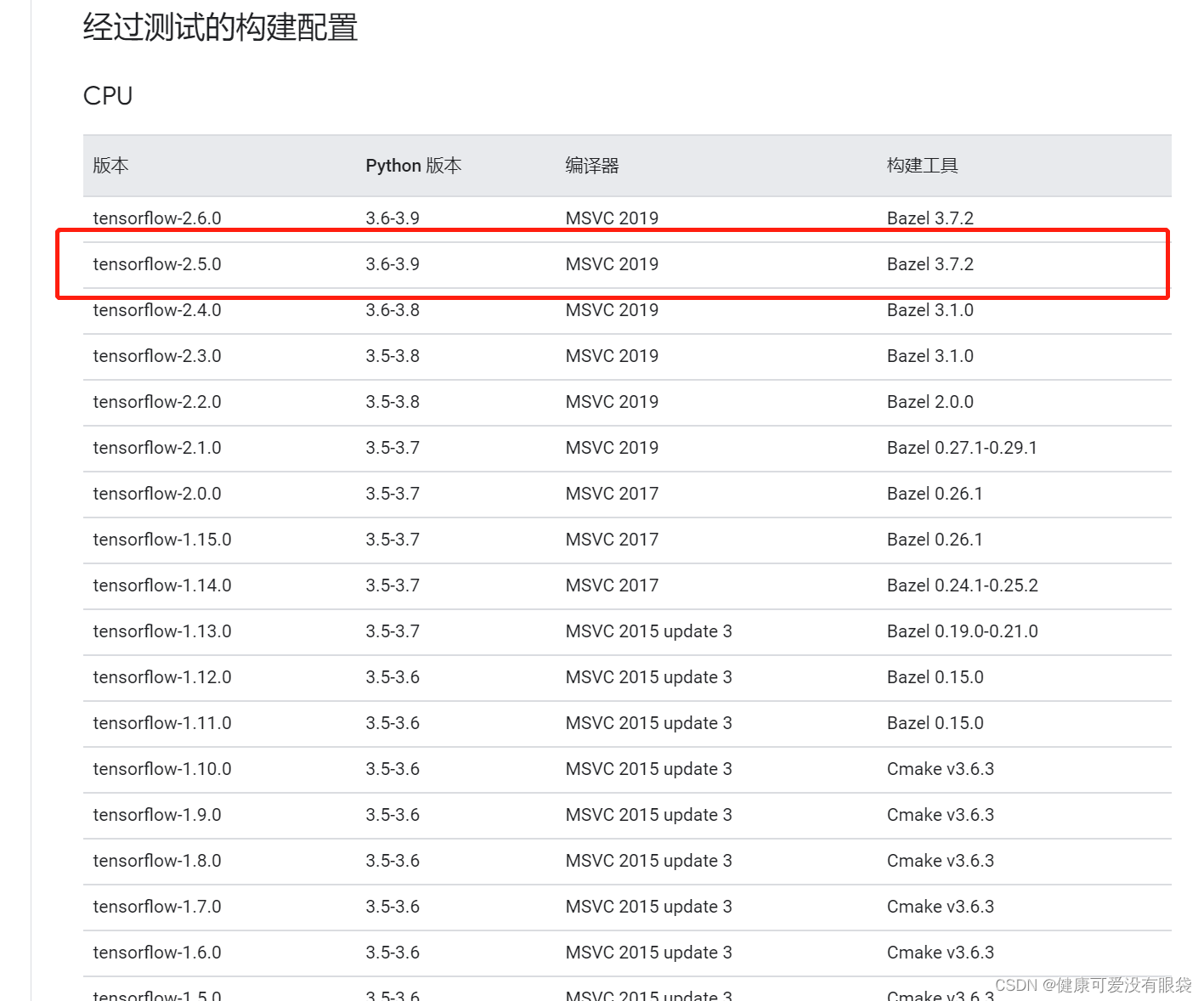Select the CPU section heading
1204x1001 pixels.
click(108, 96)
